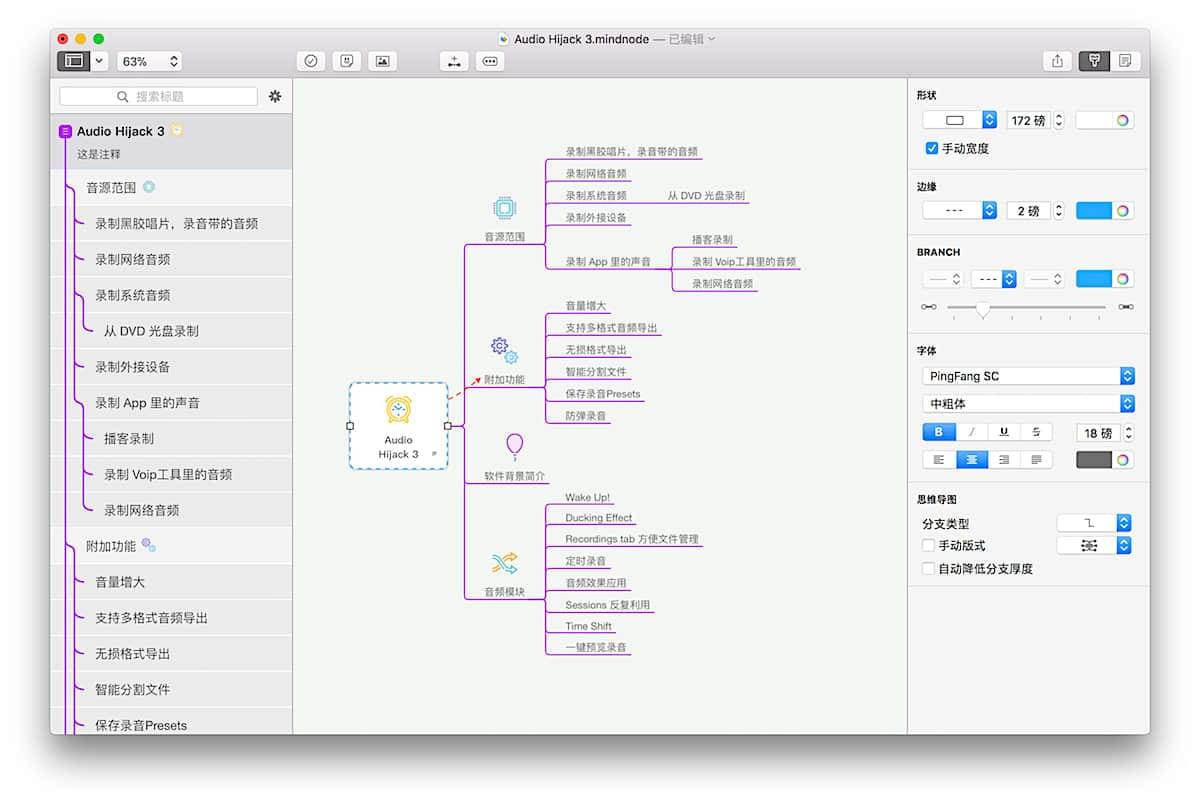This screenshot has height=806, width=1200.
Task: Click the branch thickness slider handle
Action: tap(982, 309)
